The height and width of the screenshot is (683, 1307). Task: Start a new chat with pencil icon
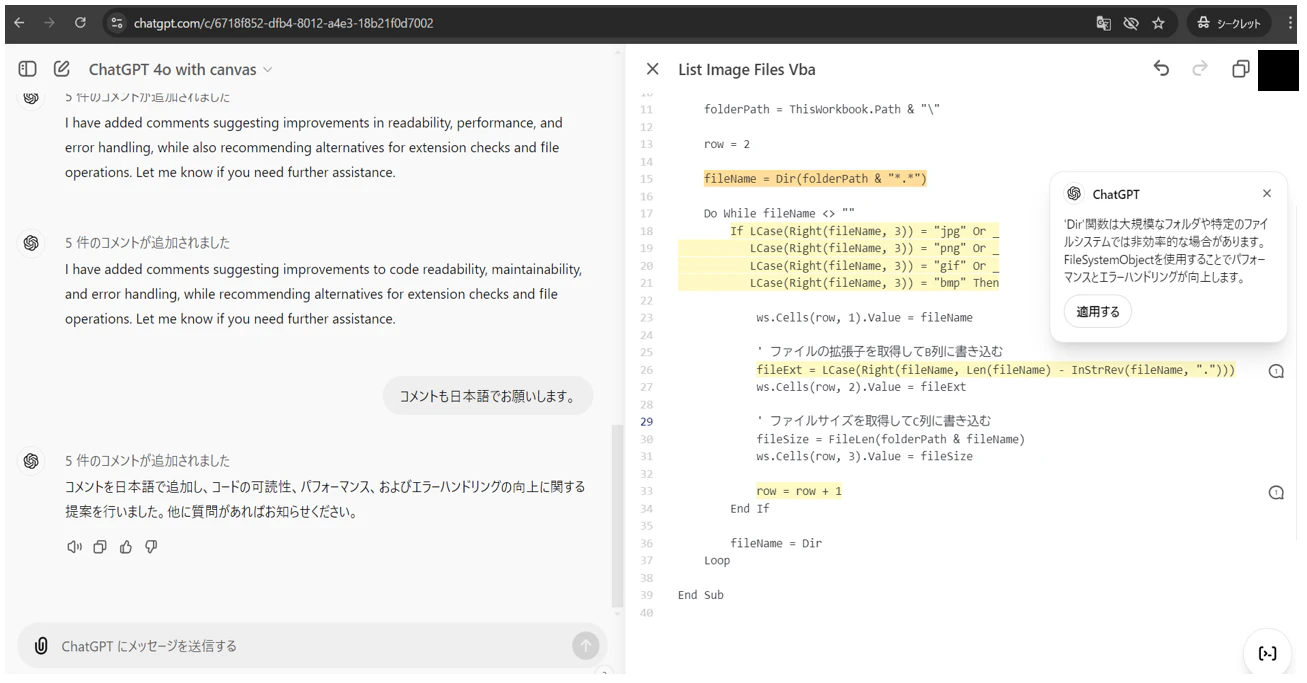coord(62,69)
